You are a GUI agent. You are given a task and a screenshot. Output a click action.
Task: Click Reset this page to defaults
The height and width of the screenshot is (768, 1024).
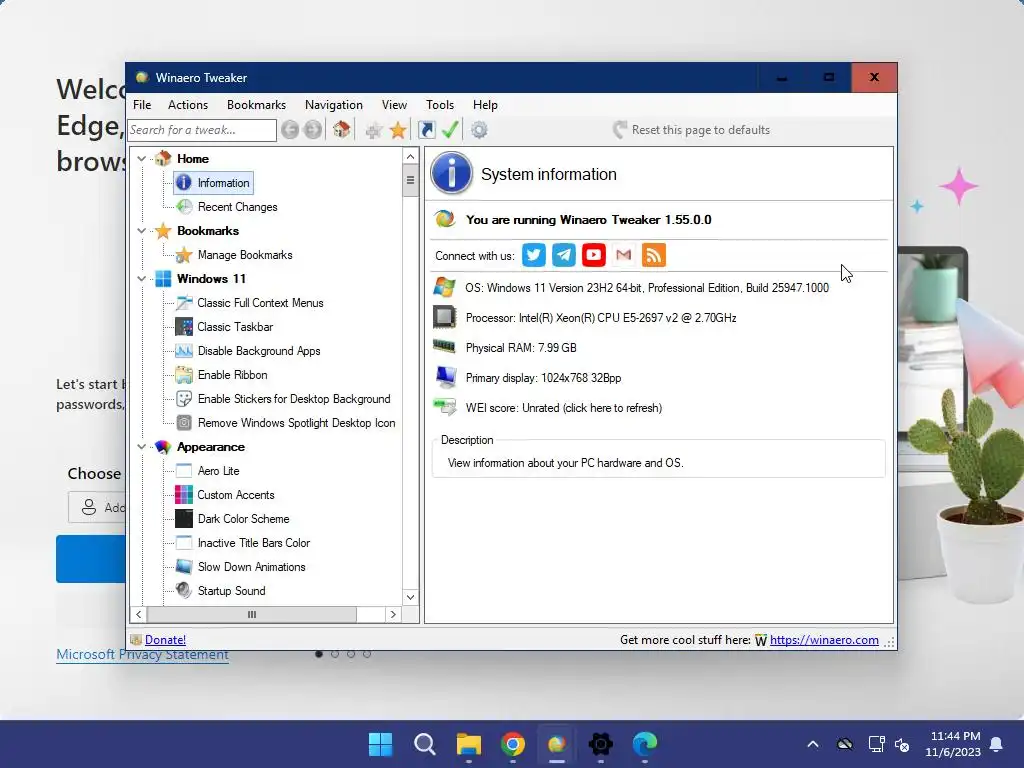[692, 130]
